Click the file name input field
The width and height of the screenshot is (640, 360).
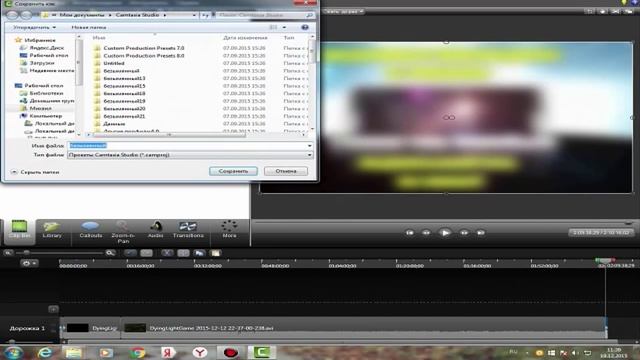point(187,145)
